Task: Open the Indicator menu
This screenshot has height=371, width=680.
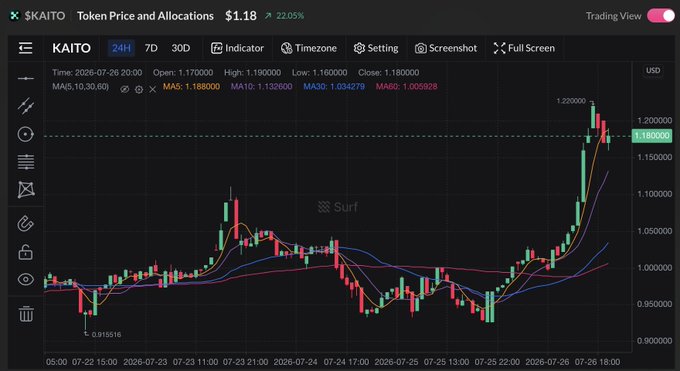Action: point(237,48)
